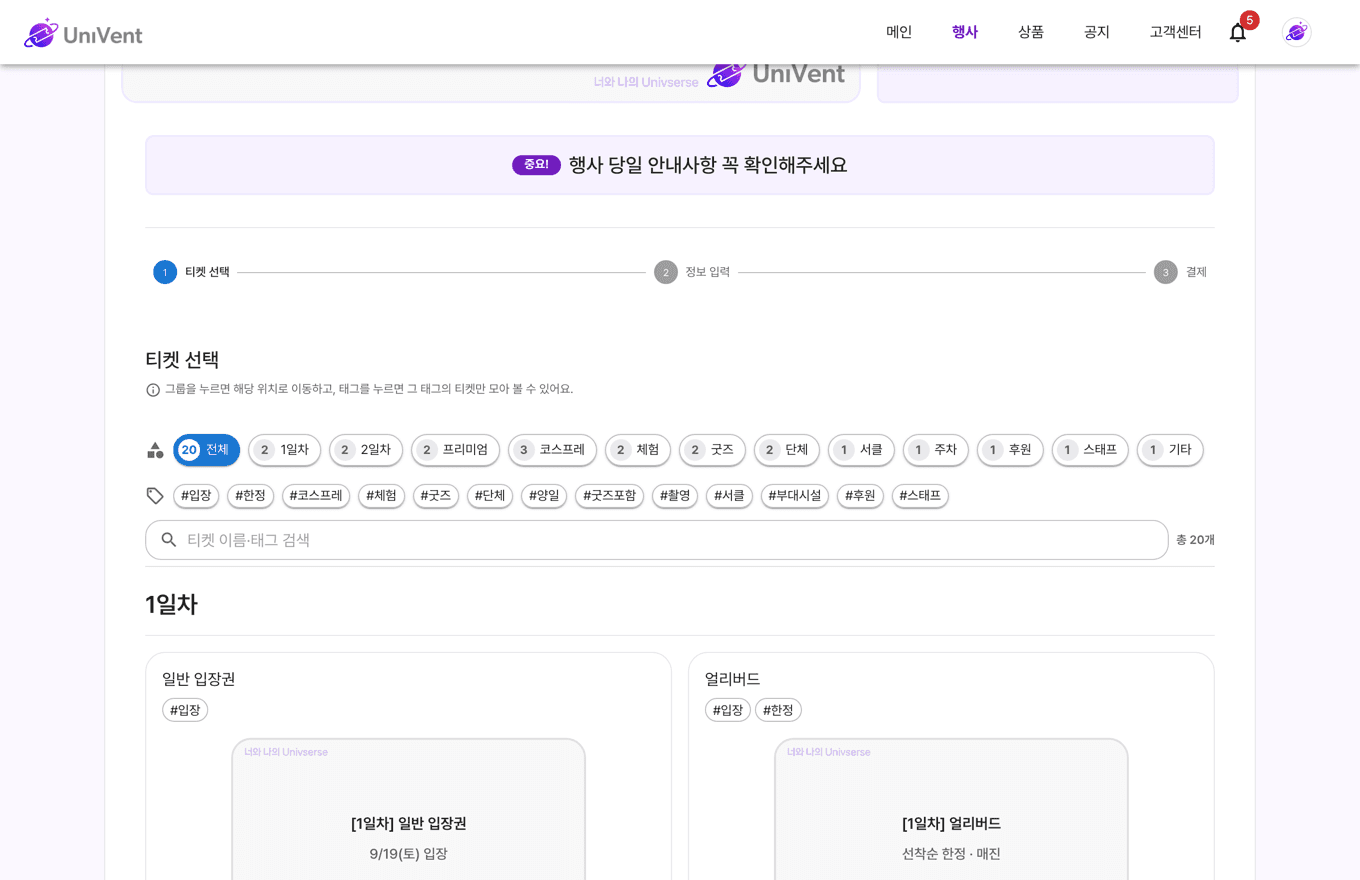This screenshot has height=880, width=1360.
Task: Click #입장 tag on 일반 입장권 card
Action: coord(185,710)
